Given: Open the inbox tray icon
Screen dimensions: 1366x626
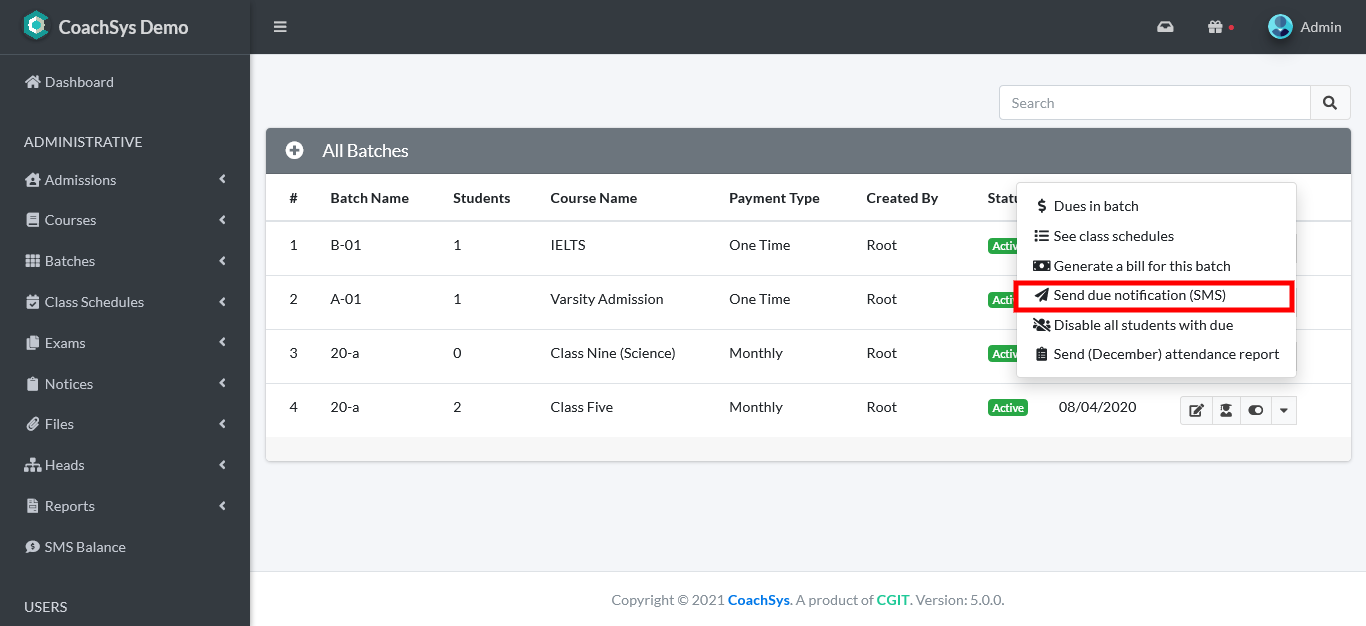Looking at the screenshot, I should (1165, 27).
